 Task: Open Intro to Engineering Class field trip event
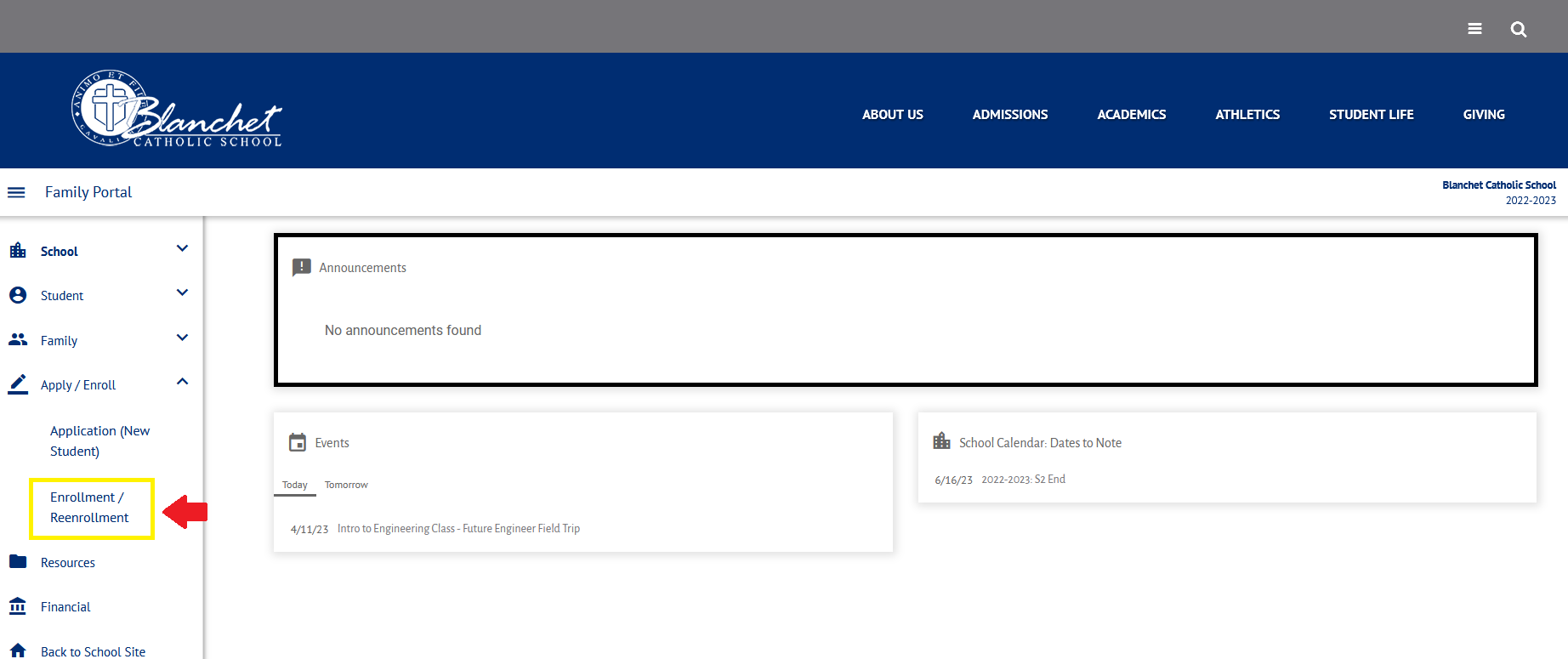[x=458, y=528]
